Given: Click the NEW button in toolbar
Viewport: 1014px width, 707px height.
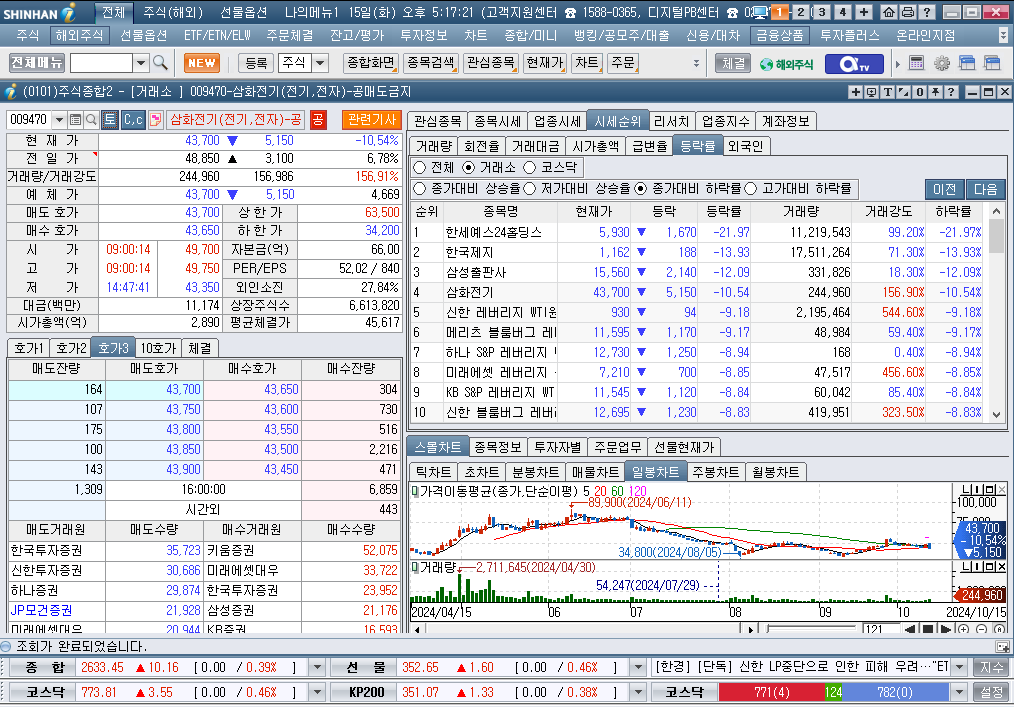Looking at the screenshot, I should pyautogui.click(x=202, y=63).
